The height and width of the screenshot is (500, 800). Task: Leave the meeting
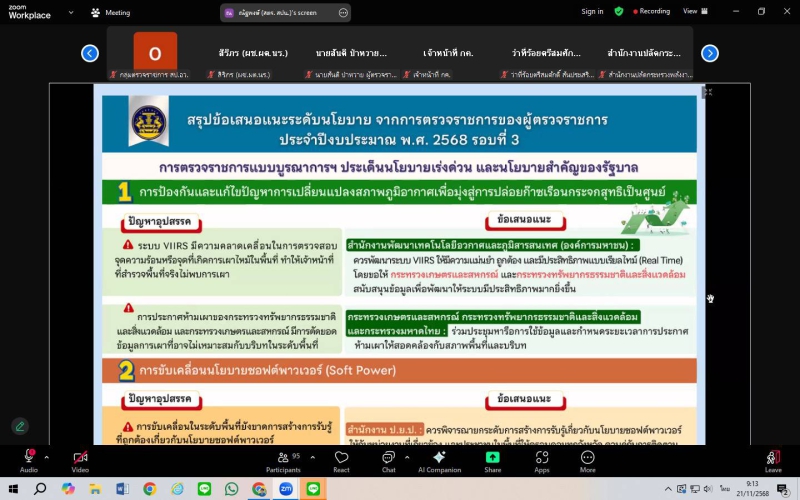coord(773,458)
